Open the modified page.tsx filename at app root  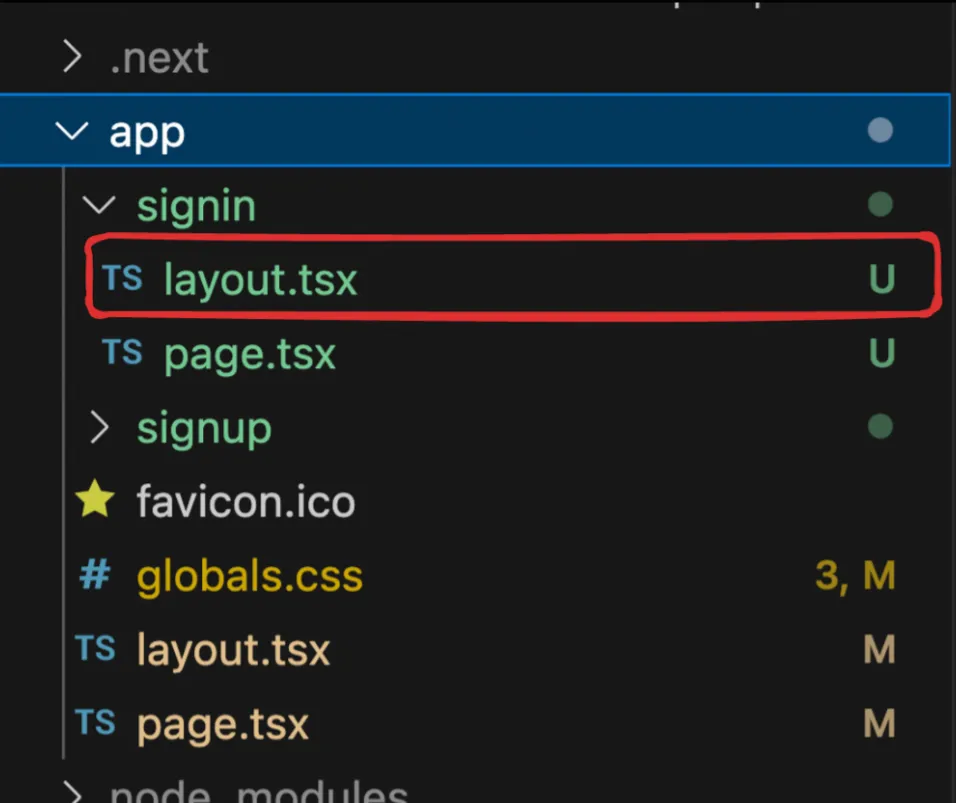click(223, 723)
